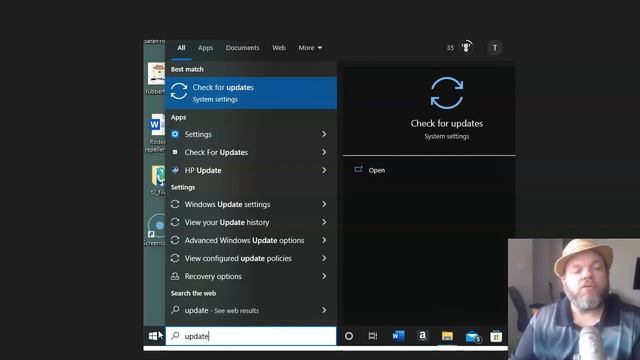Open the Check For Updates app result
The height and width of the screenshot is (360, 640).
[x=251, y=152]
